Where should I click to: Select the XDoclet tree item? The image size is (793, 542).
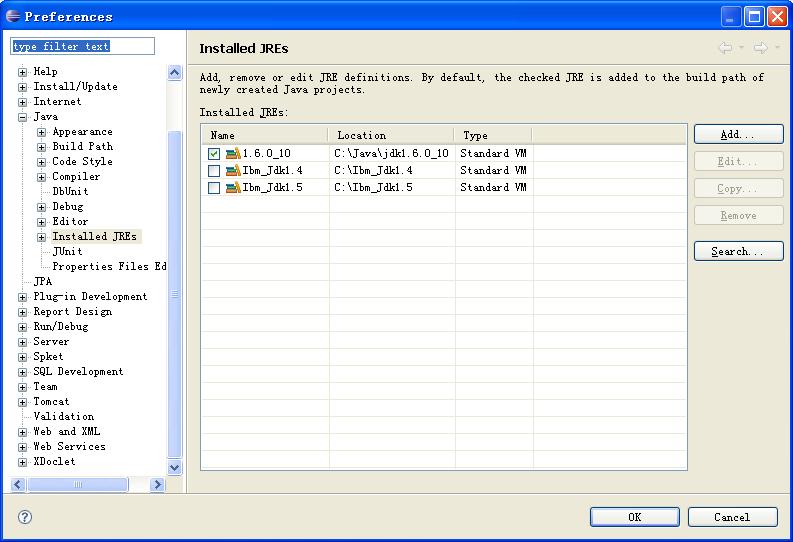click(54, 462)
